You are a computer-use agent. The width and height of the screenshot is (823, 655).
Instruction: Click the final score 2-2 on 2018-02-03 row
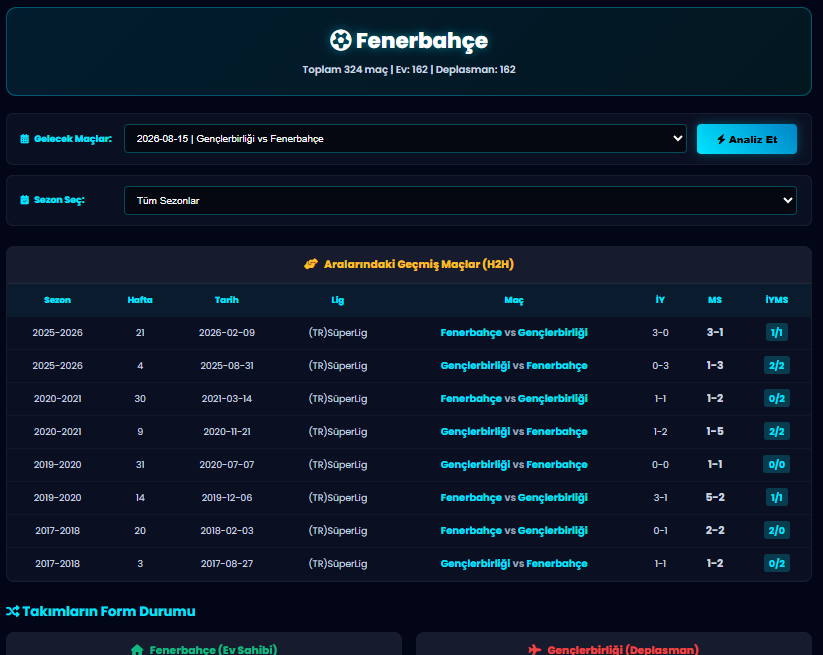tap(715, 531)
